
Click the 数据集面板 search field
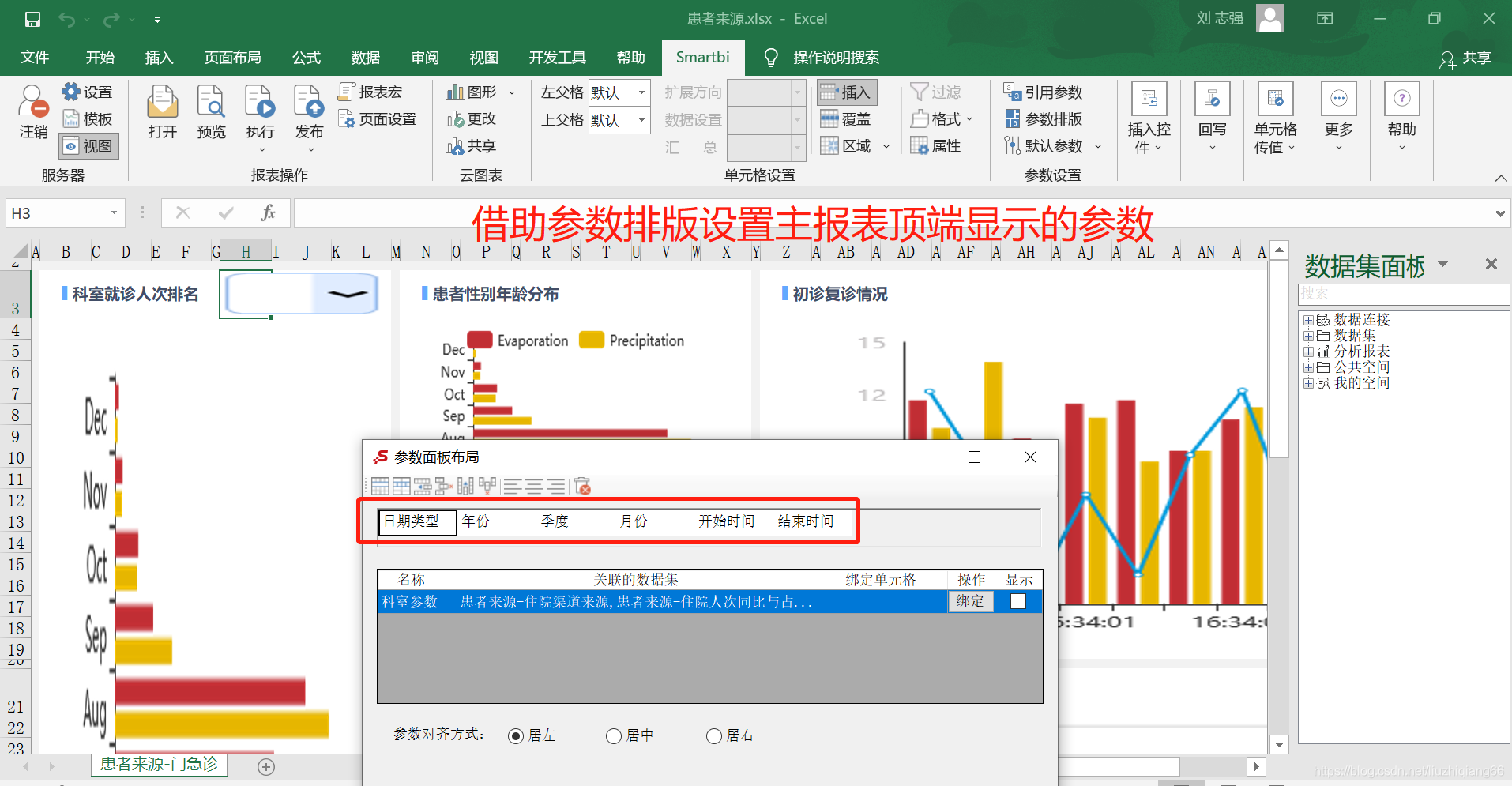[x=1404, y=294]
